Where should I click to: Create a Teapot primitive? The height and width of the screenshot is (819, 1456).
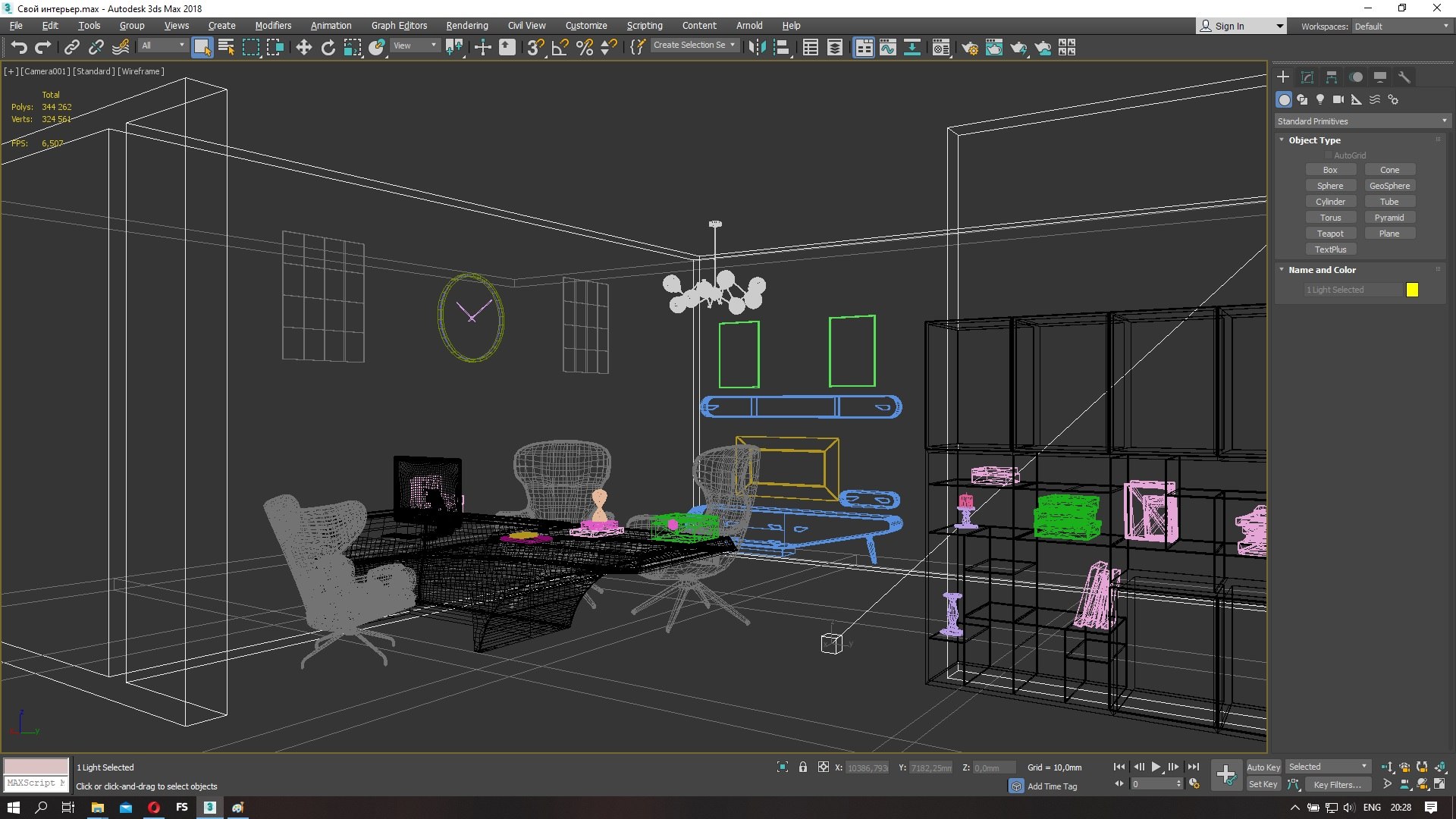[x=1330, y=234]
